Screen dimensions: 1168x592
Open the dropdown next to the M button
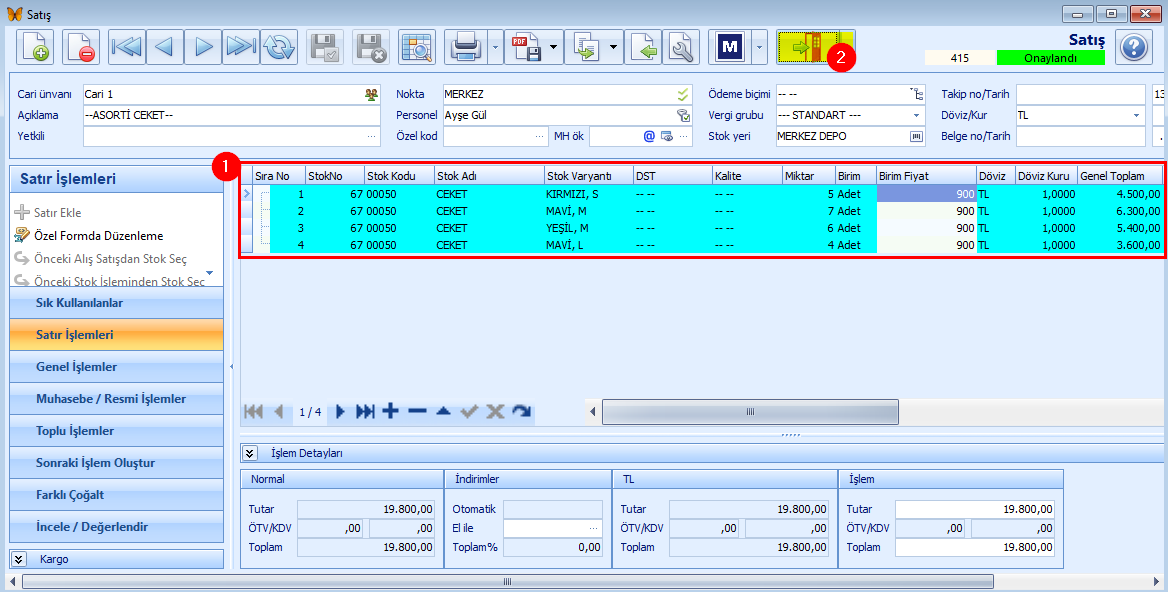pyautogui.click(x=758, y=48)
